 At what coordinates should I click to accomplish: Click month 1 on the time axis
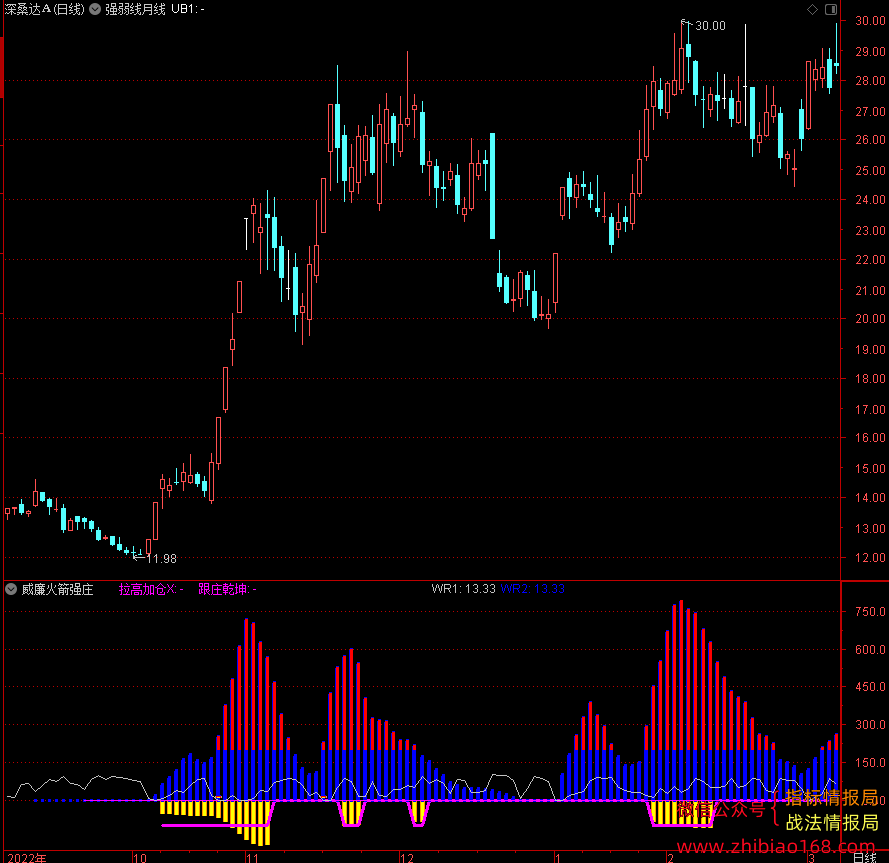click(558, 857)
